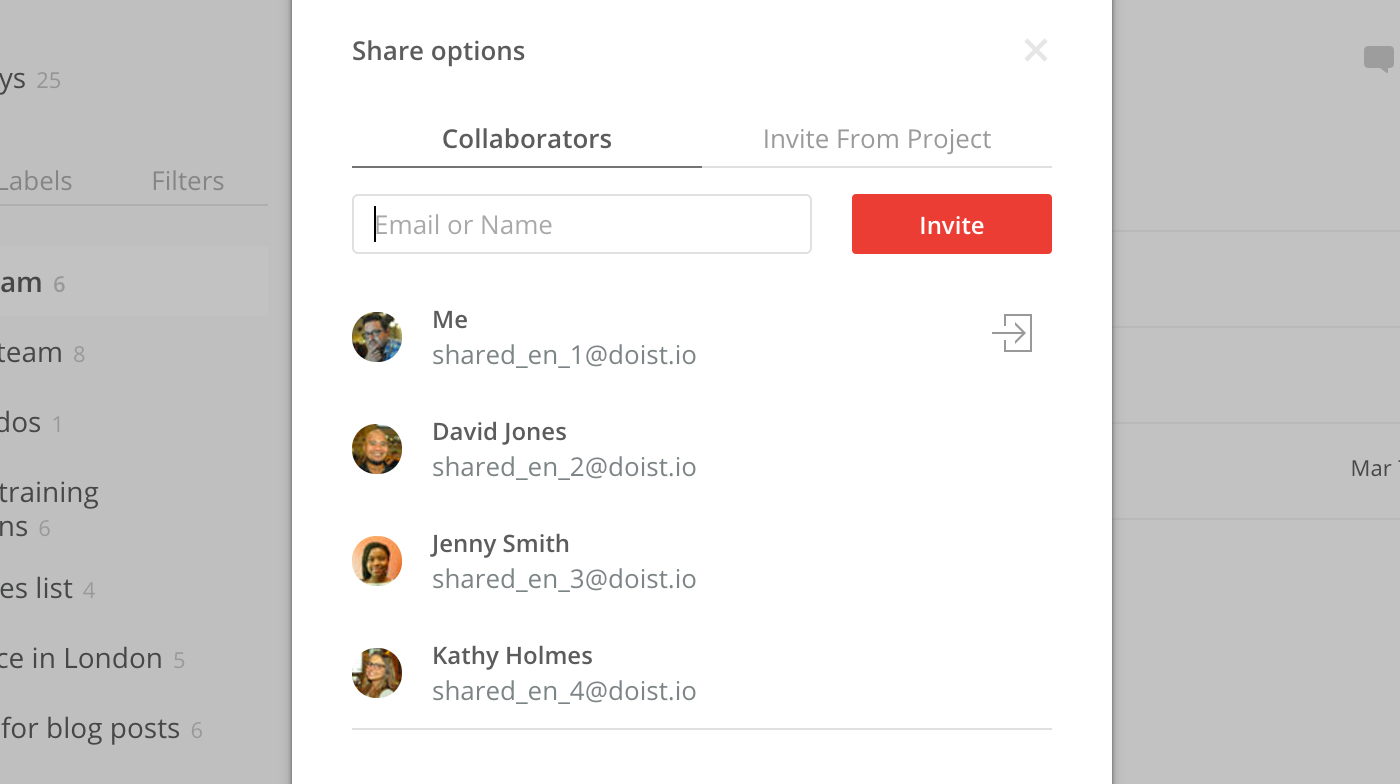
Task: Open the Filters section in sidebar
Action: click(x=187, y=181)
